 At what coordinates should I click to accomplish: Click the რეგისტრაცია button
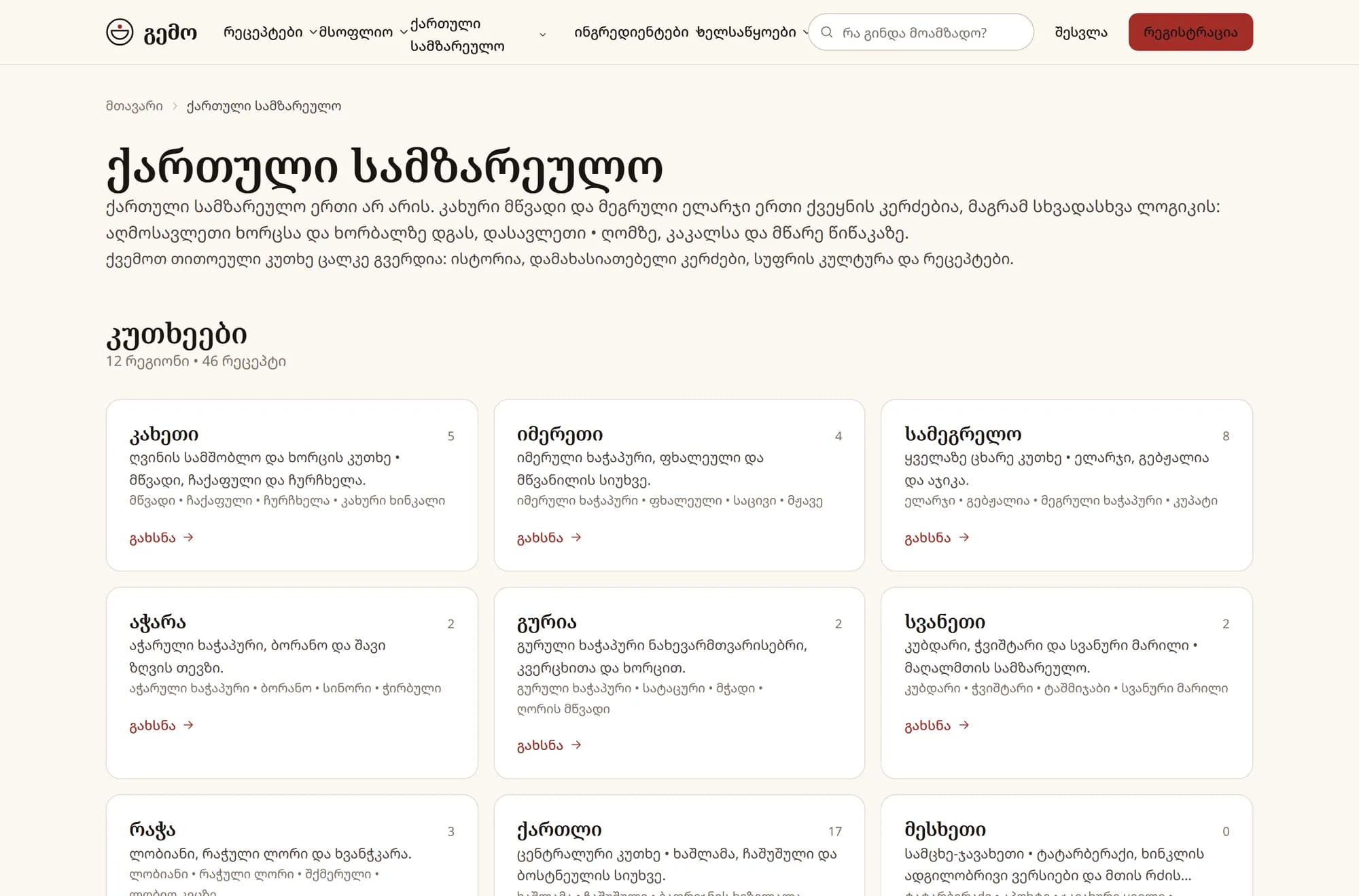pyautogui.click(x=1190, y=32)
